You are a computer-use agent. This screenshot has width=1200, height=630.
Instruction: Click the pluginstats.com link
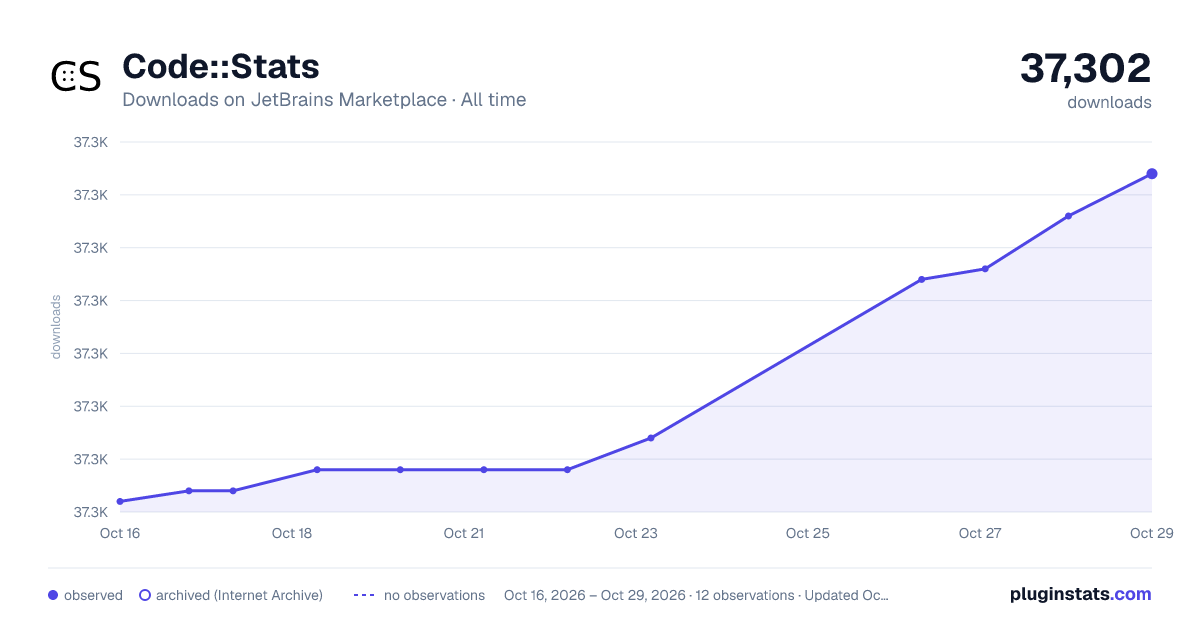[x=1081, y=594]
